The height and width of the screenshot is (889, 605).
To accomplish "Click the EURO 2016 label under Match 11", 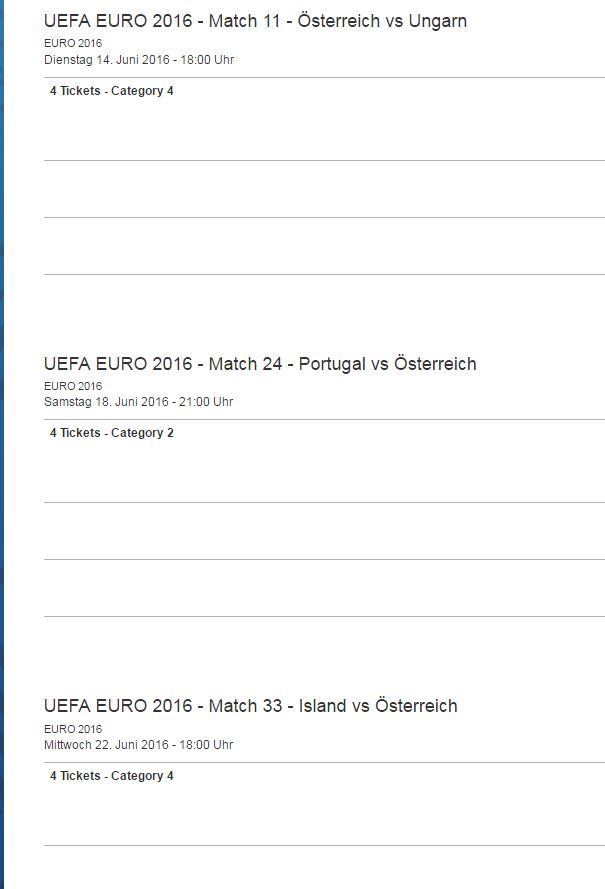I will point(73,44).
